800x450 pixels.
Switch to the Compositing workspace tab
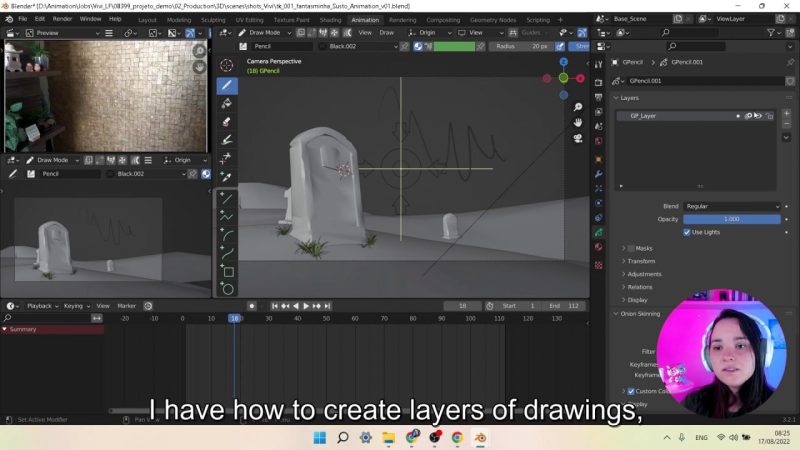[443, 19]
